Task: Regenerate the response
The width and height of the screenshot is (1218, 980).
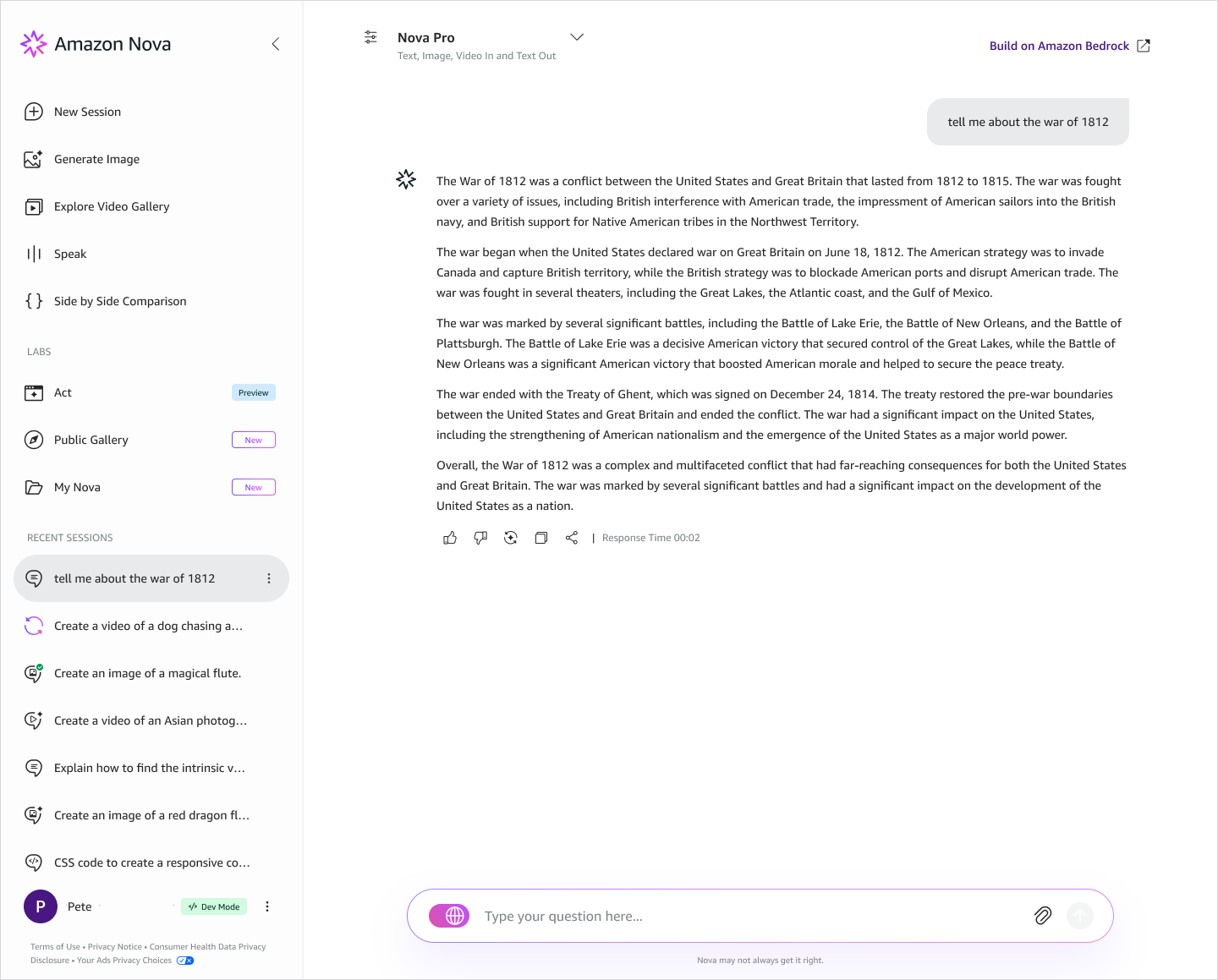Action: coord(511,538)
